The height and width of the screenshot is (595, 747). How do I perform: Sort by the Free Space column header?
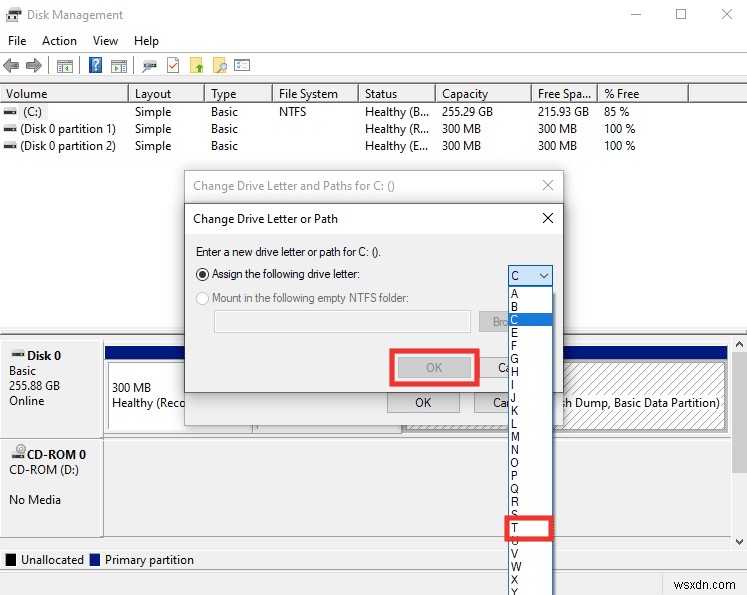tap(565, 94)
